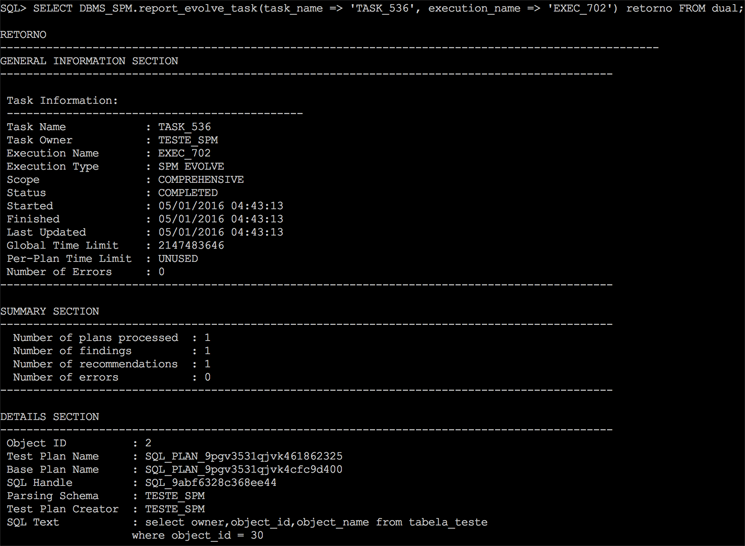
Task: Click the DETAILS SECTION heading
Action: 49,416
